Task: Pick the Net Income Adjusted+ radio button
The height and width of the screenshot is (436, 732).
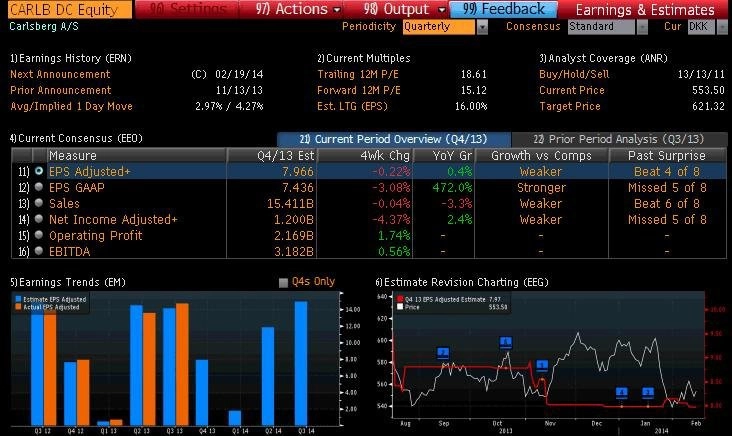Action: [39, 219]
